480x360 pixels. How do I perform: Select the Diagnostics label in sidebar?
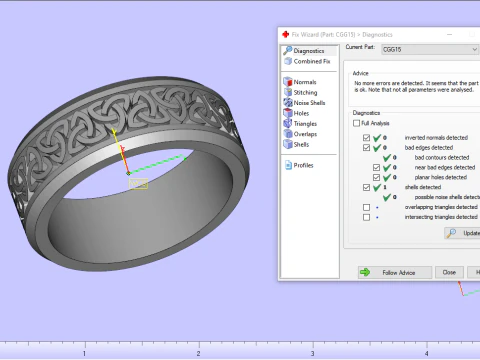pyautogui.click(x=309, y=51)
